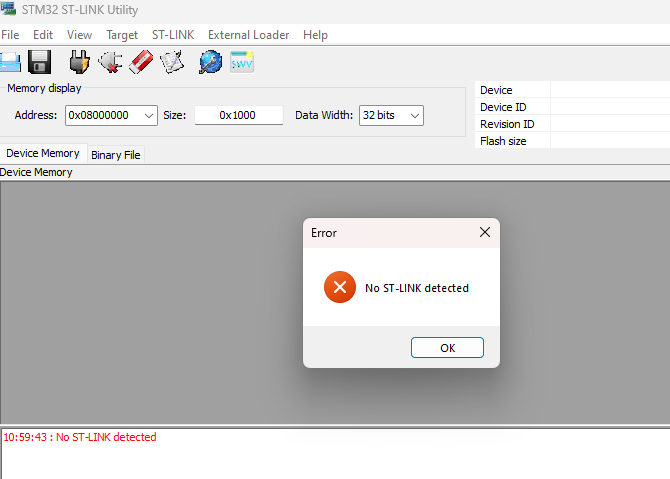The image size is (670, 479).
Task: Click the 'Device ID' info label
Action: [503, 107]
